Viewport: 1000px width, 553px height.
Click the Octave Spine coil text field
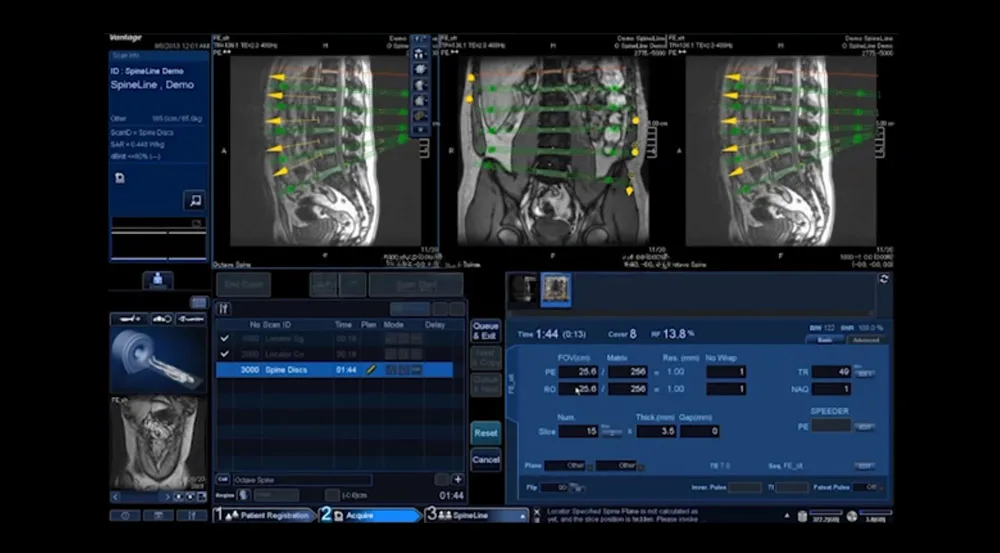coord(302,480)
